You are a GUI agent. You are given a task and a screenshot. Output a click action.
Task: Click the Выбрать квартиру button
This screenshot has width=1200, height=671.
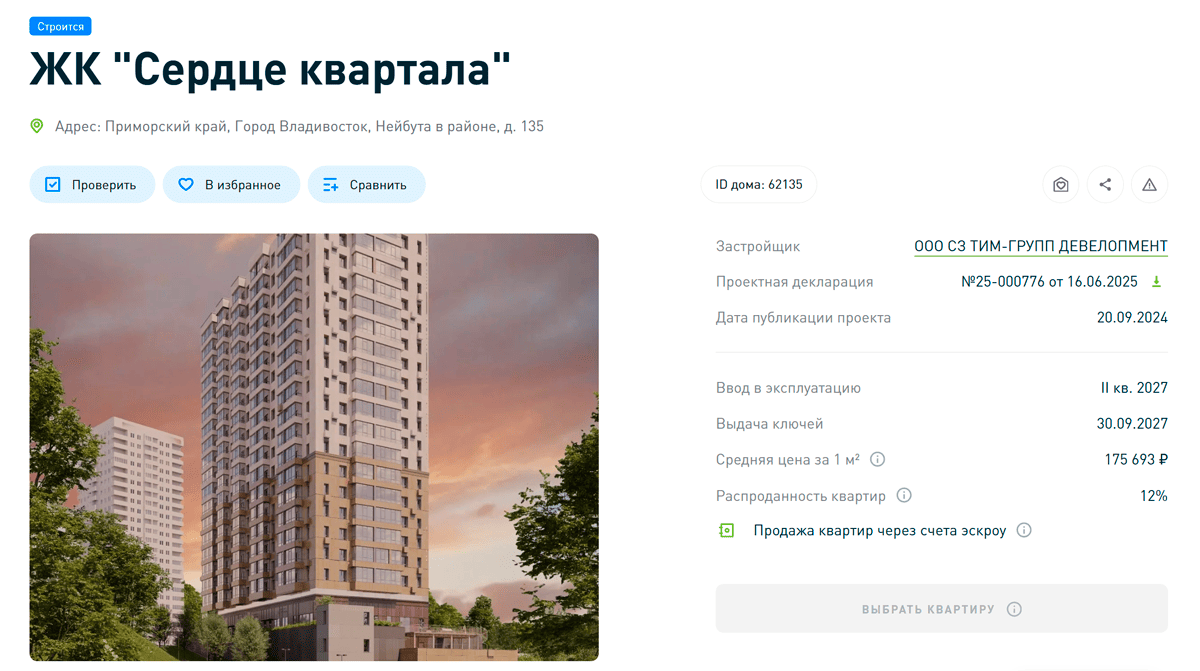942,609
